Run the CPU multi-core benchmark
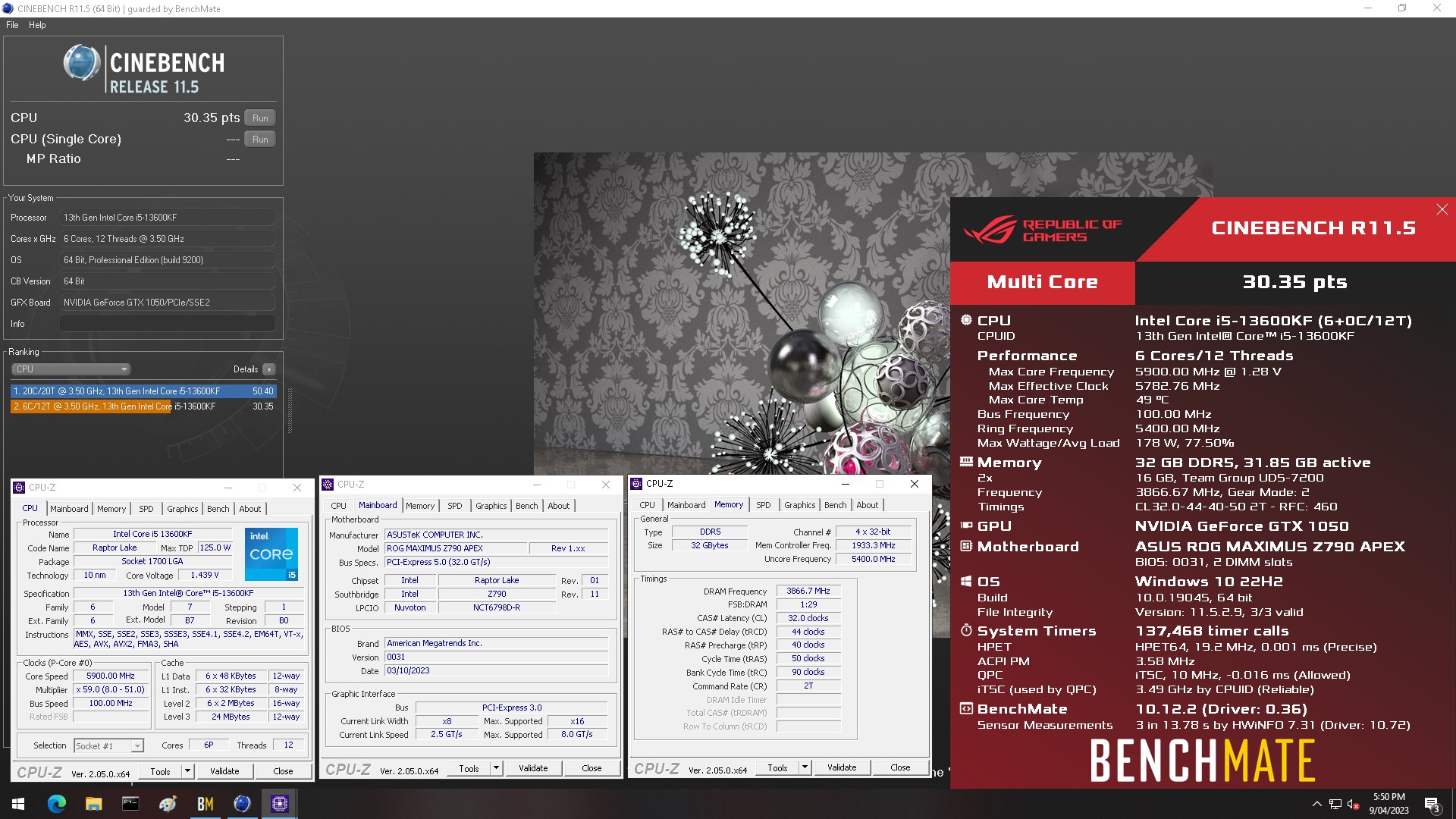Screen dimensions: 1456x819 click(x=260, y=118)
